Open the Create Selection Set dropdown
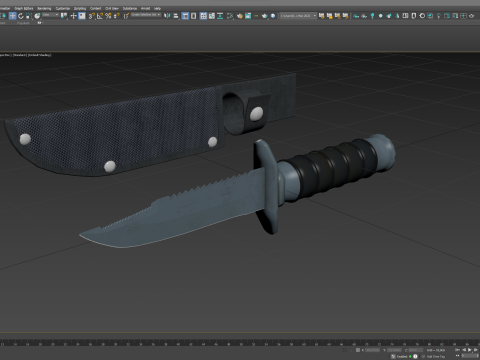 coord(146,15)
